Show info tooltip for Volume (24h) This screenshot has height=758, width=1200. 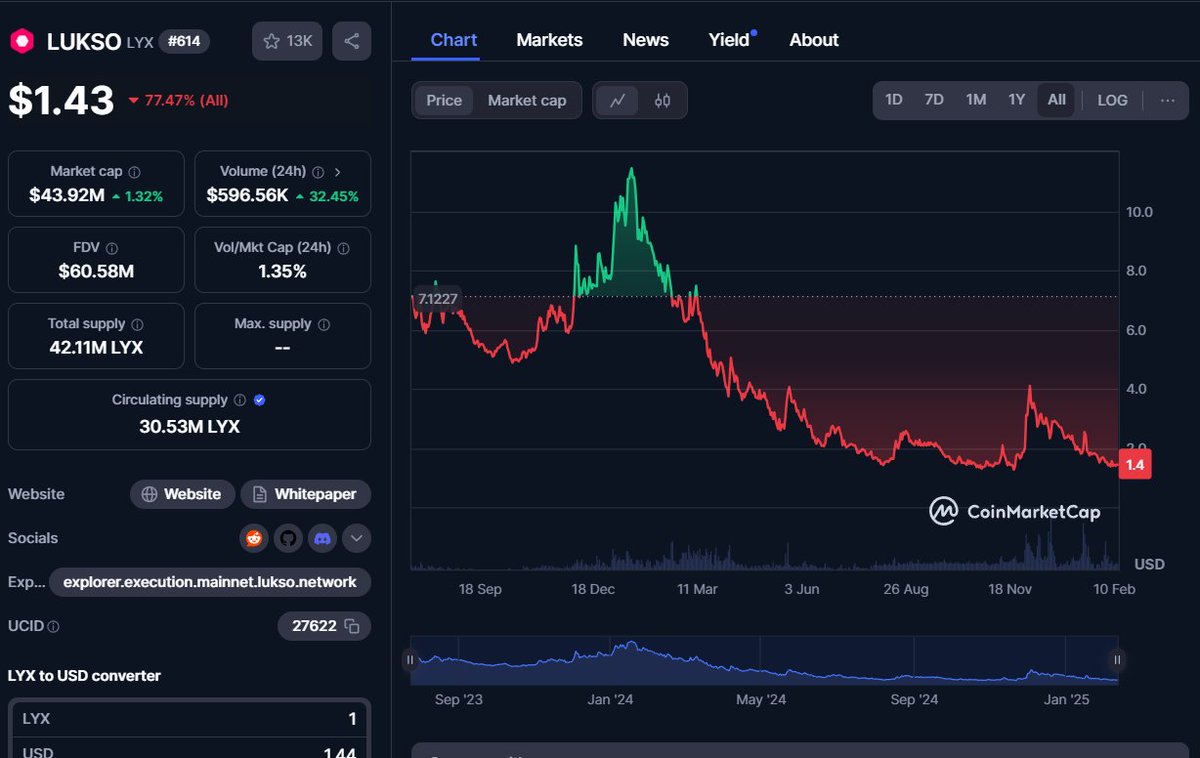point(318,172)
